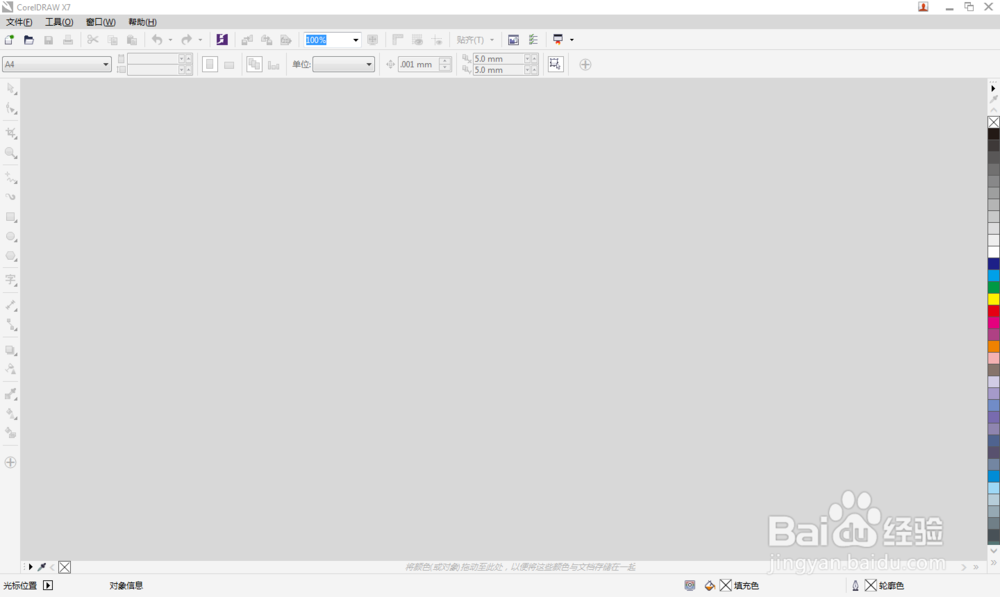Expand the units combo box
Image resolution: width=1000 pixels, height=597 pixels.
(367, 64)
